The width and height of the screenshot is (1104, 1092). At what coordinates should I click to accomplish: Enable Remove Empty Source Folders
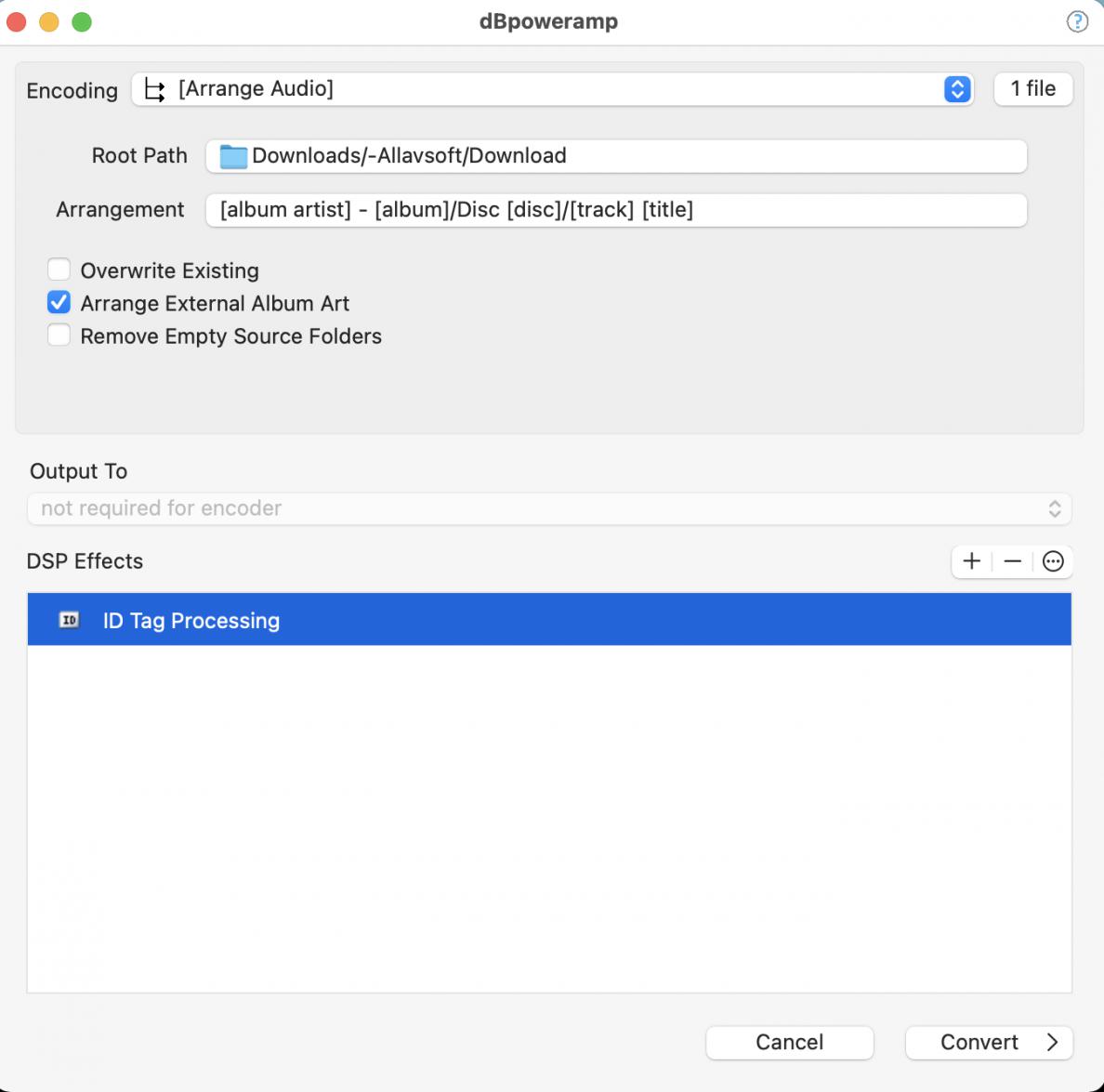59,335
